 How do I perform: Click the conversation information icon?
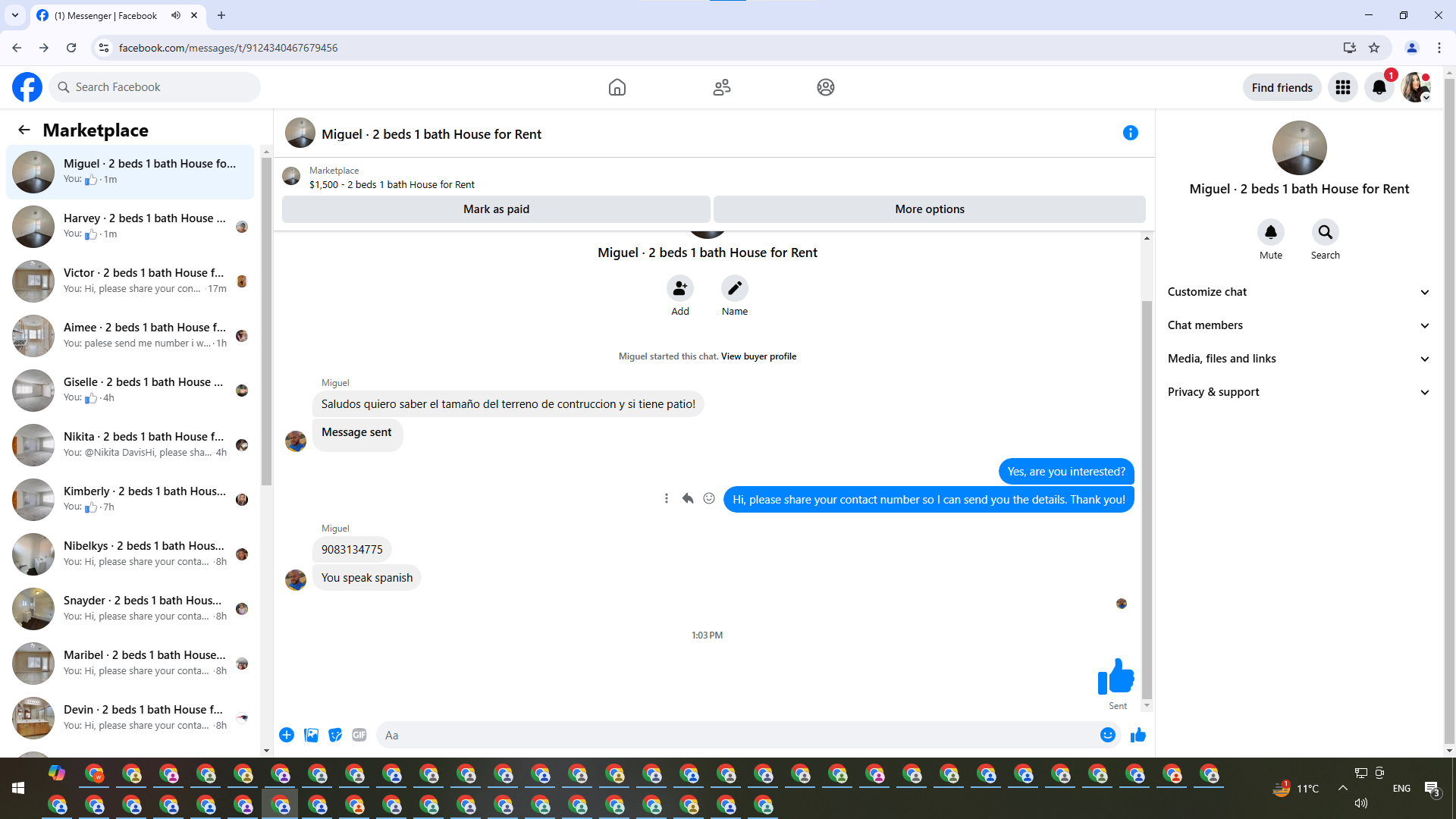[x=1130, y=133]
